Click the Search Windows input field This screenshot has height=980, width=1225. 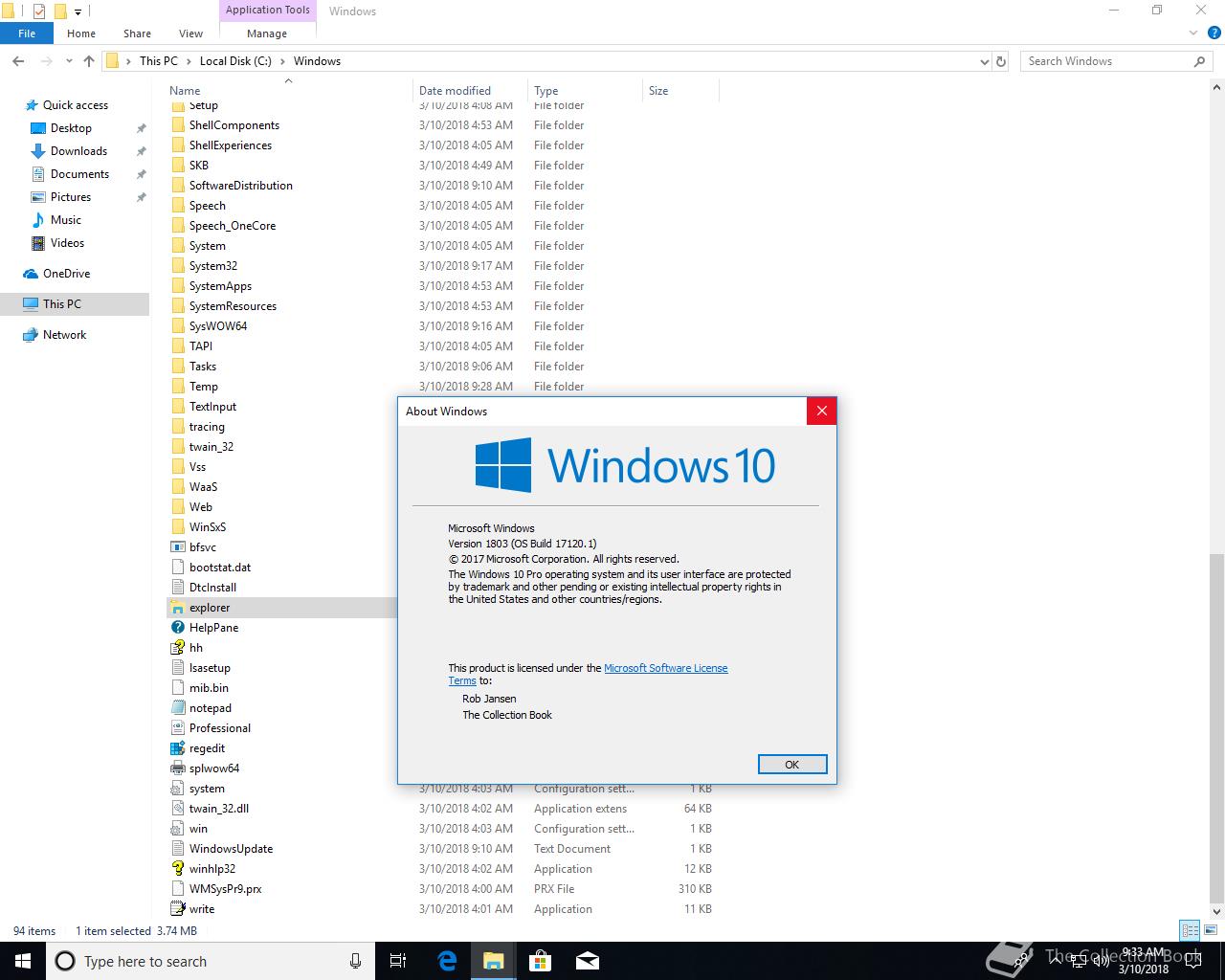pyautogui.click(x=1105, y=61)
